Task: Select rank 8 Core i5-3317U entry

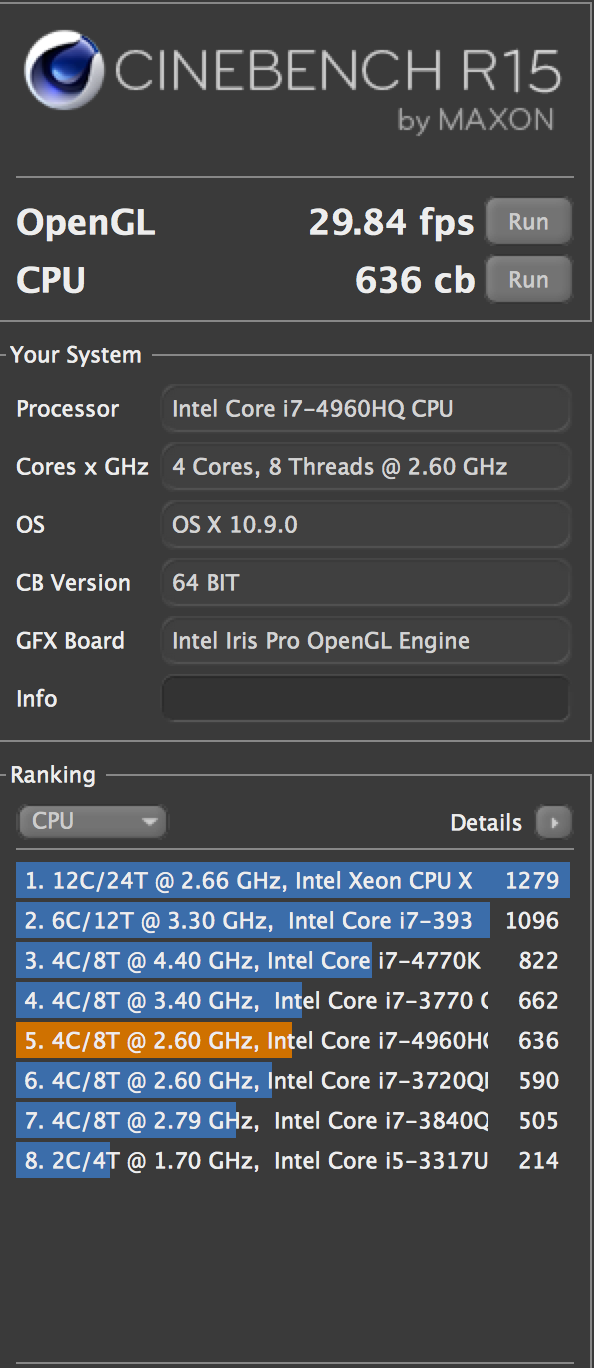Action: 293,1161
